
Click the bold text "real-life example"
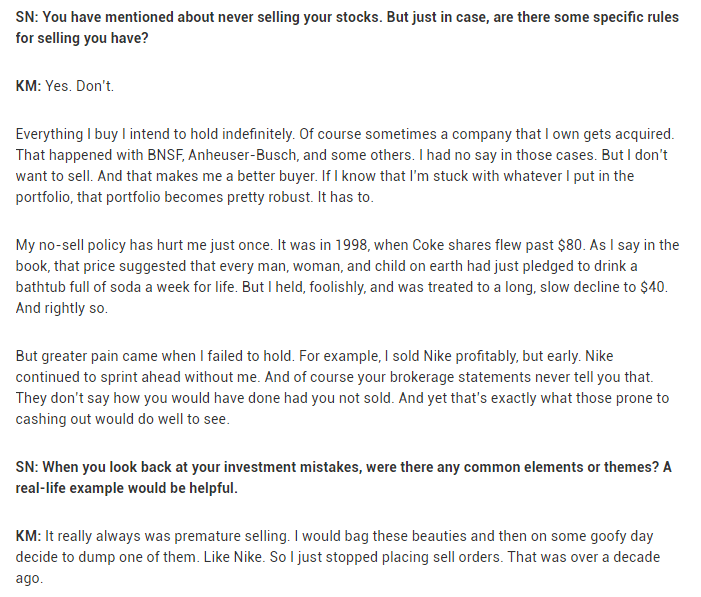coord(72,489)
